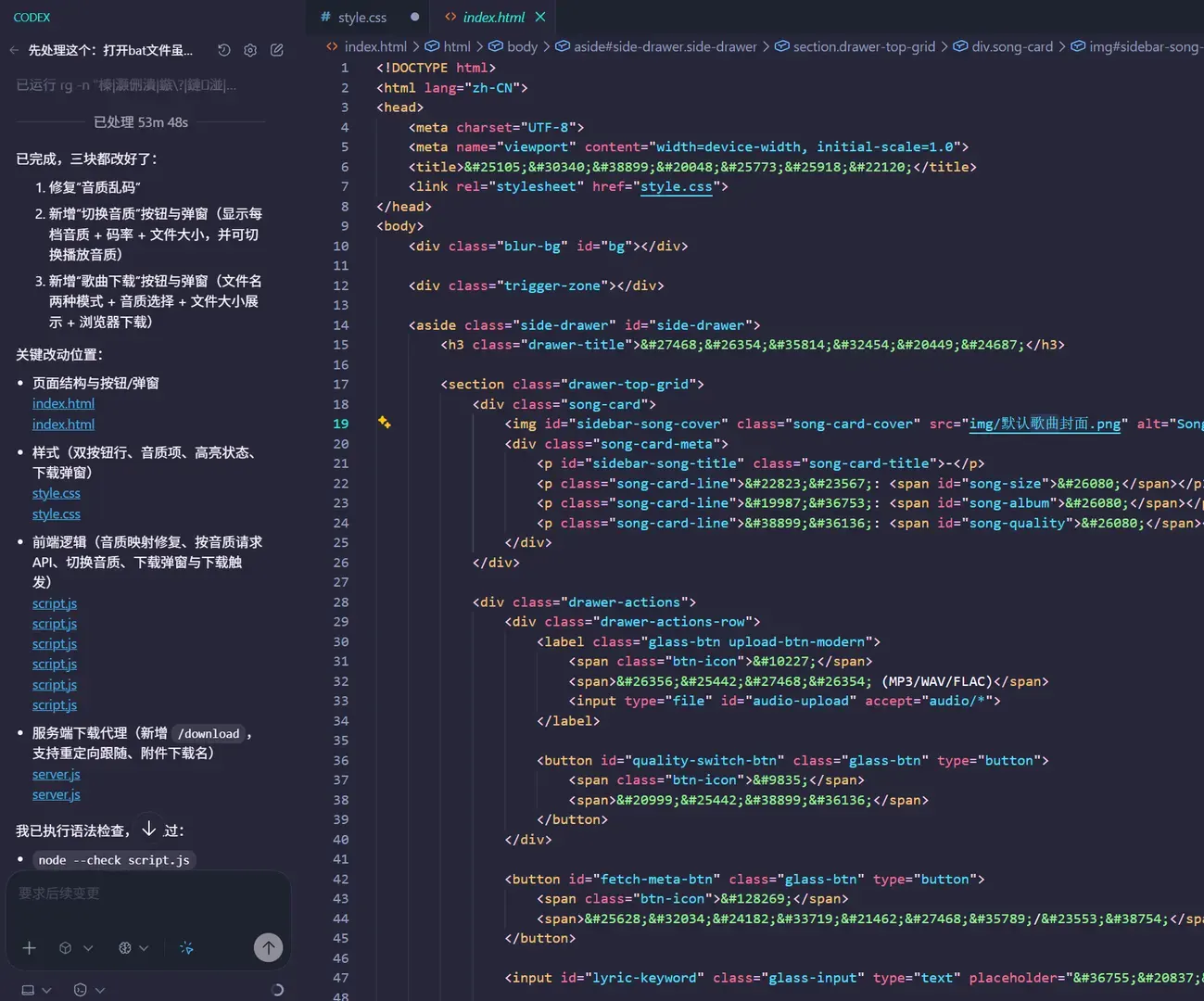This screenshot has width=1204, height=1001.
Task: Click the "关键改动位置：" heading
Action: tap(59, 354)
